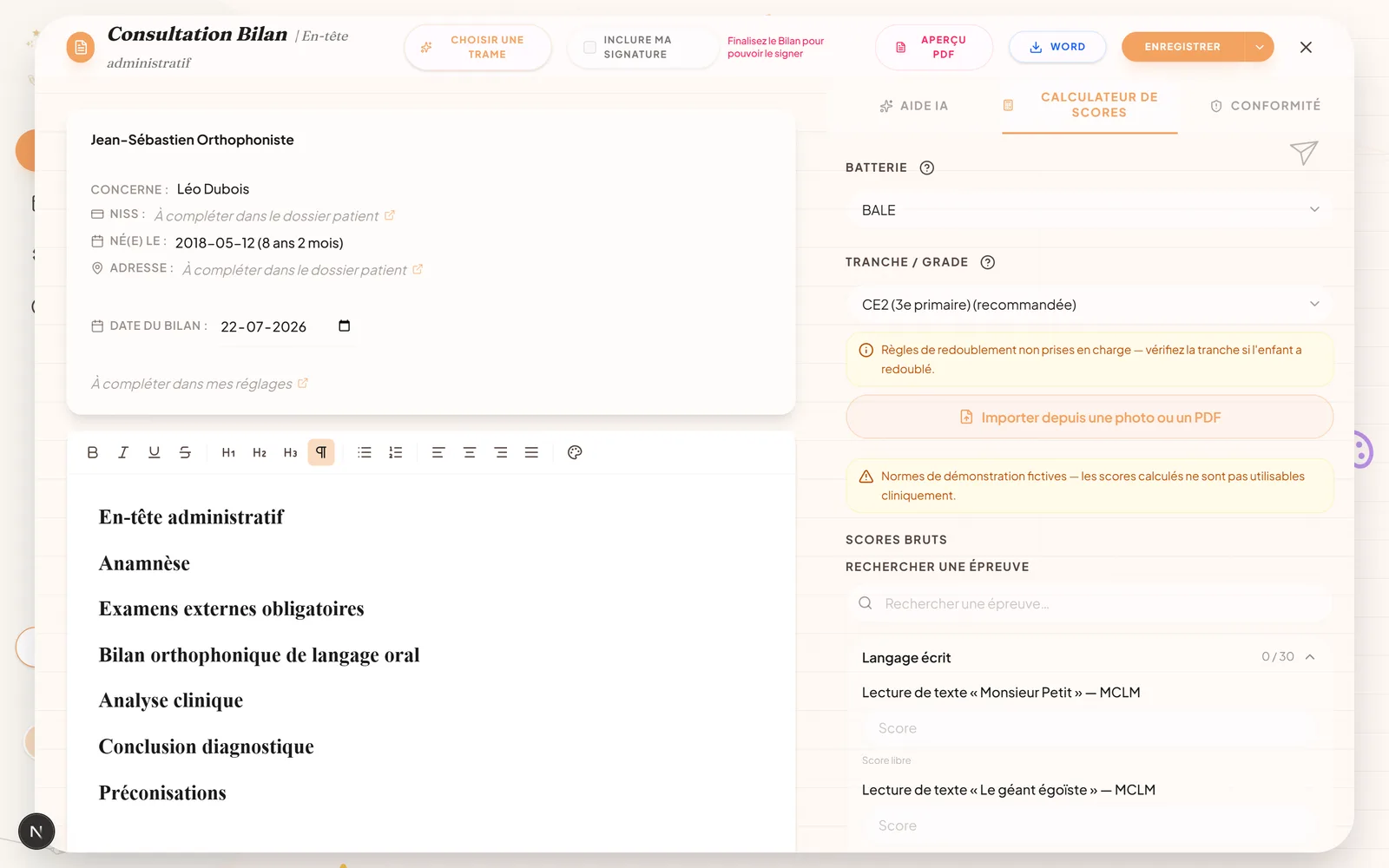Set heading level H3
Screen dimensions: 1389x868
tap(290, 452)
